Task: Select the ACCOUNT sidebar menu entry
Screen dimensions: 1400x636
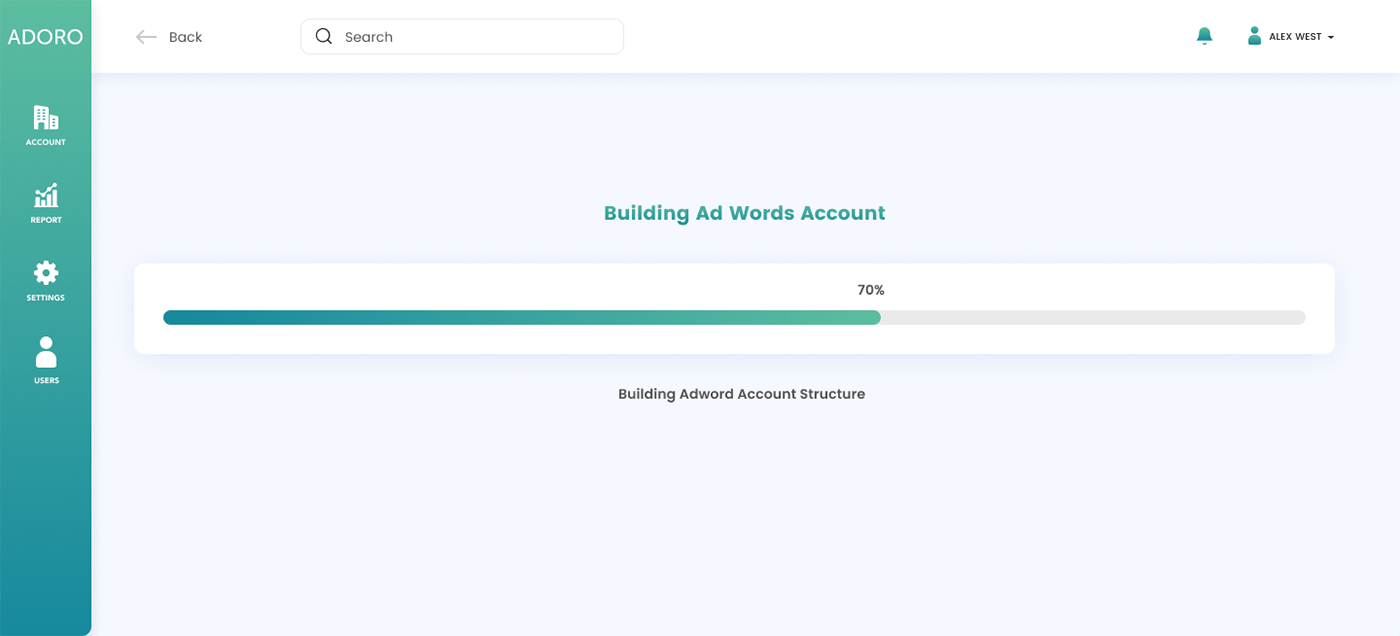Action: pos(45,142)
